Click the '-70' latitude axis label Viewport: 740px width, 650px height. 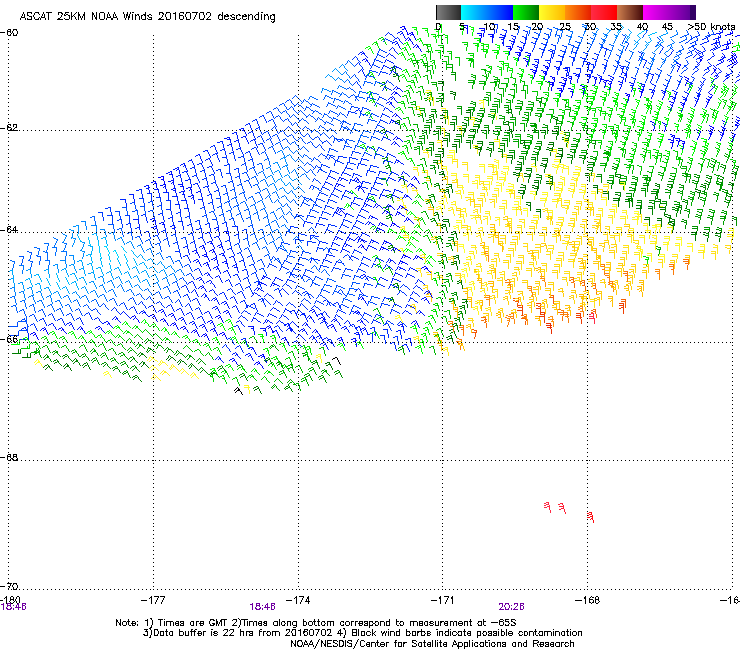pyautogui.click(x=9, y=586)
